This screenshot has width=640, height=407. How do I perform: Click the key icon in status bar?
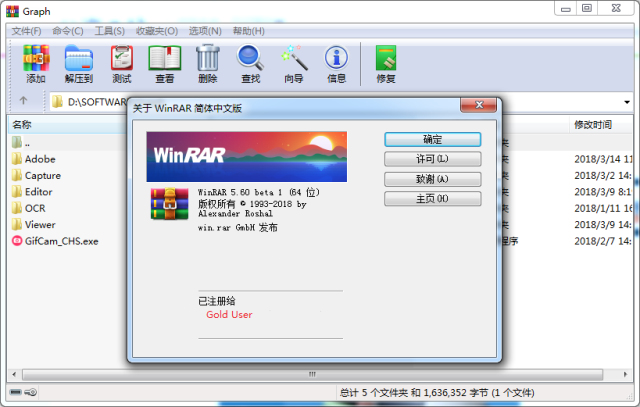click(31, 392)
